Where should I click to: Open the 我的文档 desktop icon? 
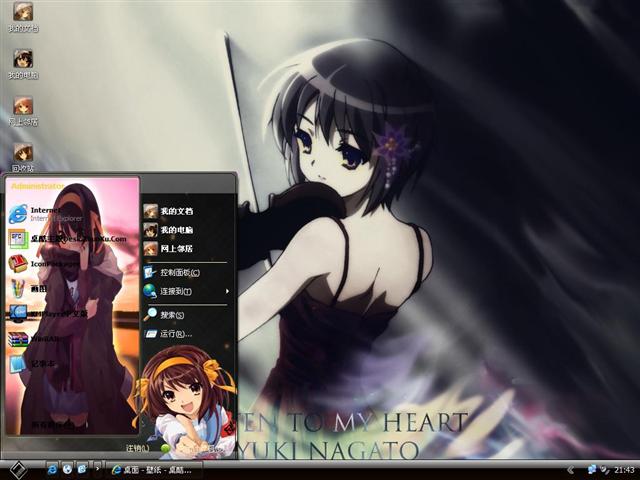coord(23,16)
